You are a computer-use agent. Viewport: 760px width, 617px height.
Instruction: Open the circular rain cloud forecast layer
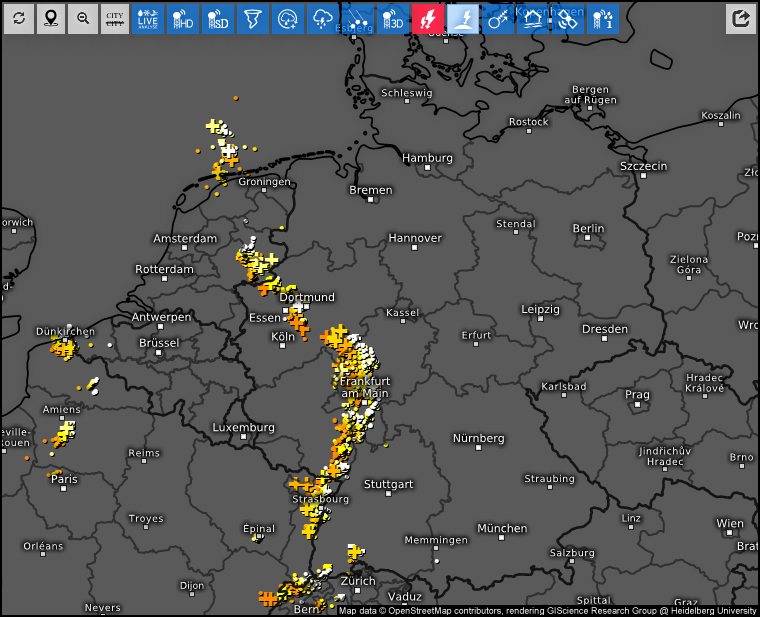coord(287,19)
